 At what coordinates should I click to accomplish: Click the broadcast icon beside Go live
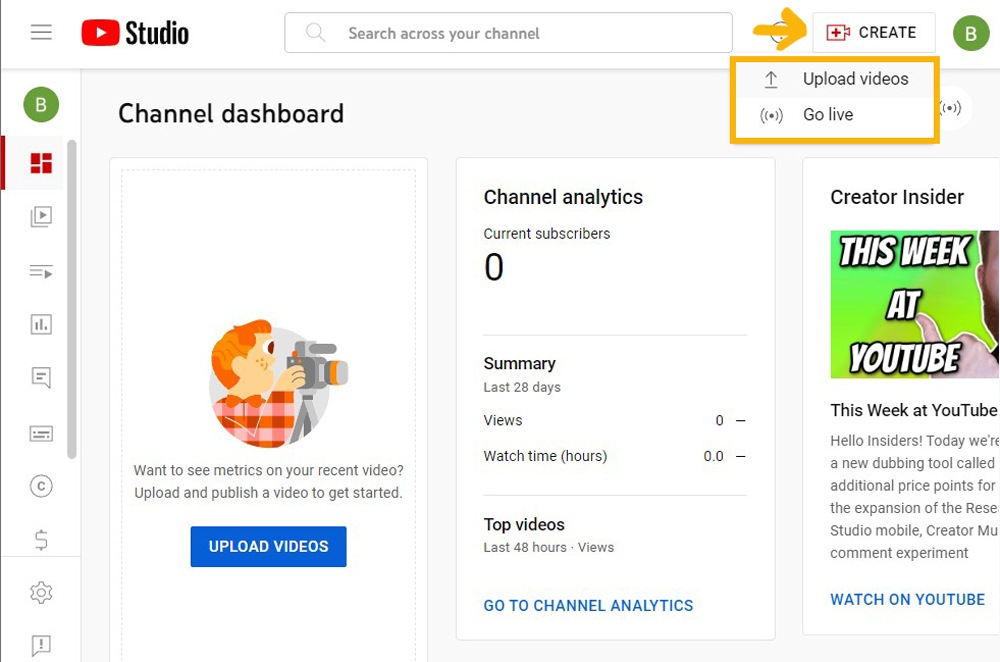click(771, 115)
